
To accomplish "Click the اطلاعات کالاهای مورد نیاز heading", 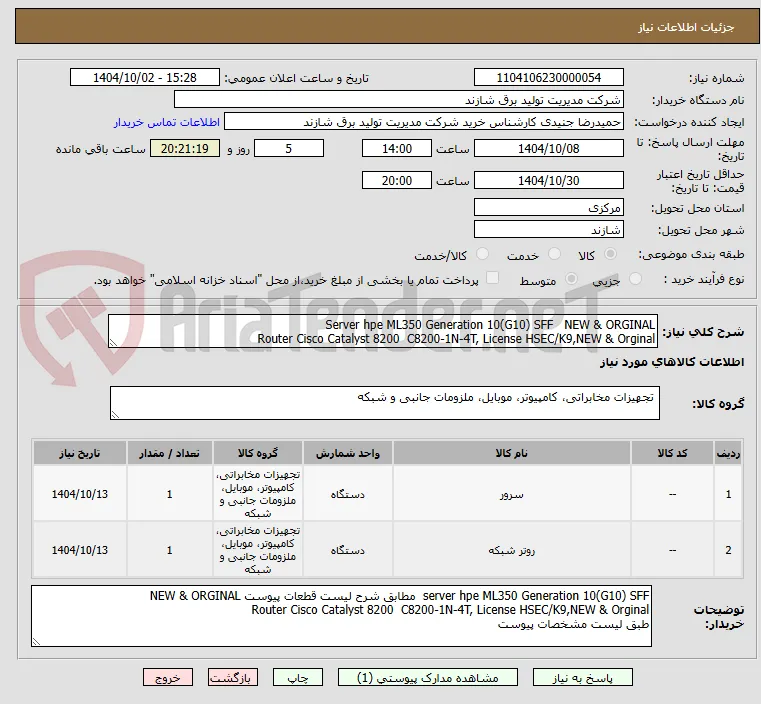I will 672,362.
